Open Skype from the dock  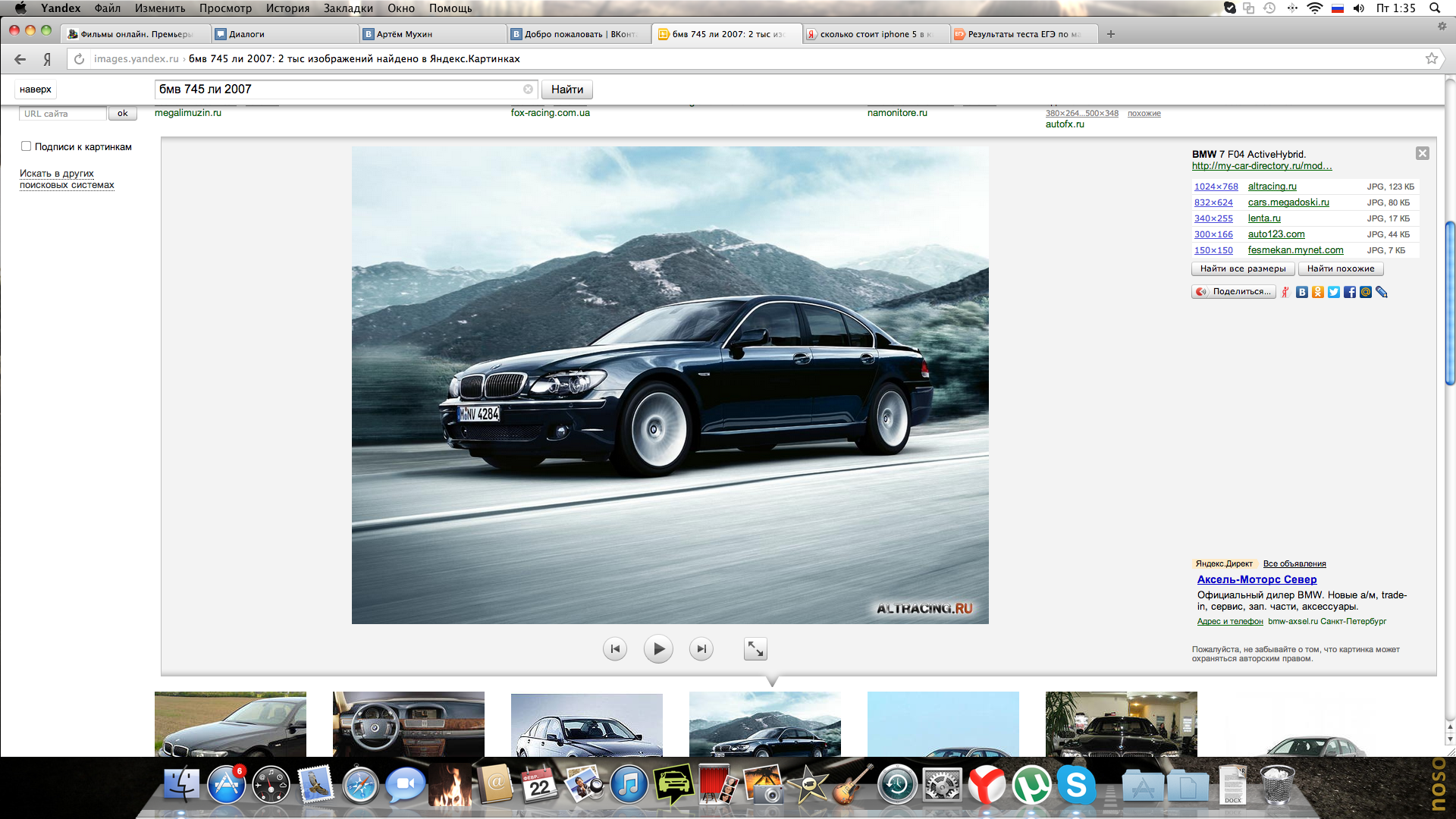pyautogui.click(x=1076, y=786)
